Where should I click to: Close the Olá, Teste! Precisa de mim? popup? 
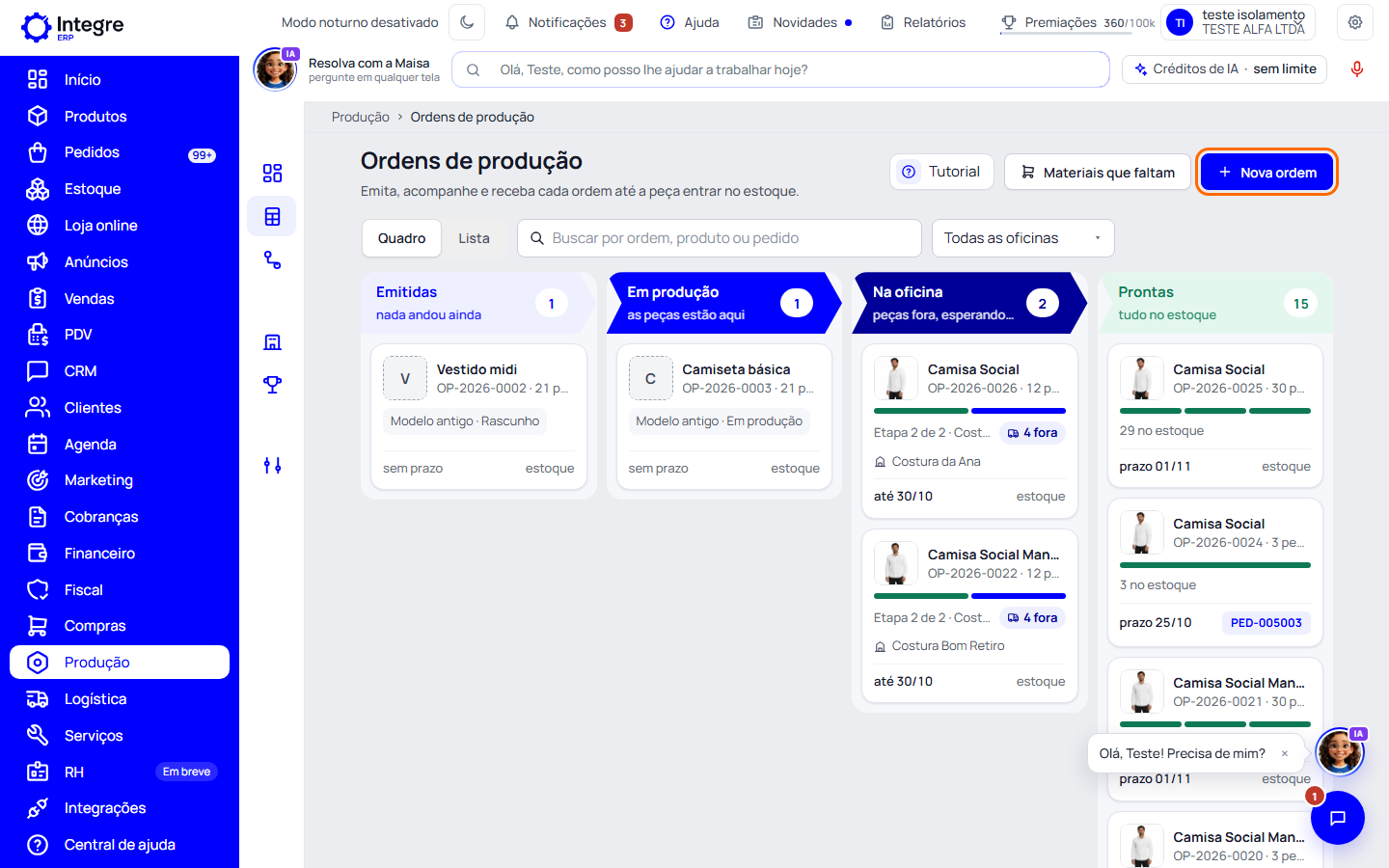point(1285,754)
